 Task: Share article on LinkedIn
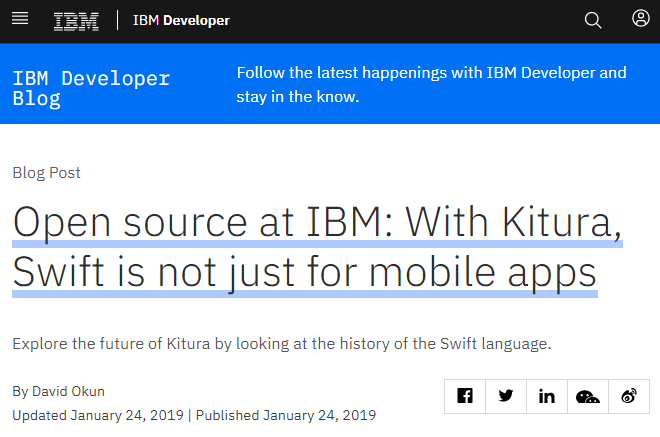547,396
